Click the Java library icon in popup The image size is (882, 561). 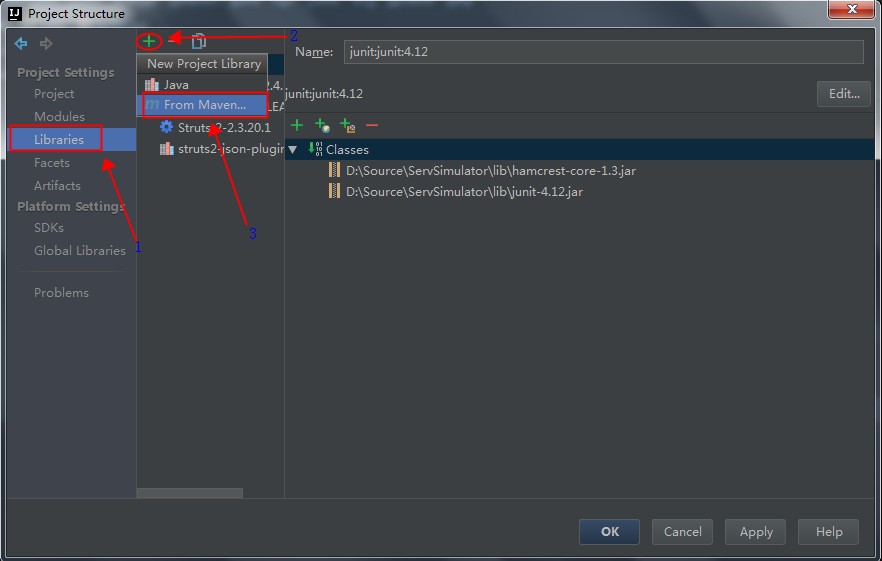pos(152,84)
